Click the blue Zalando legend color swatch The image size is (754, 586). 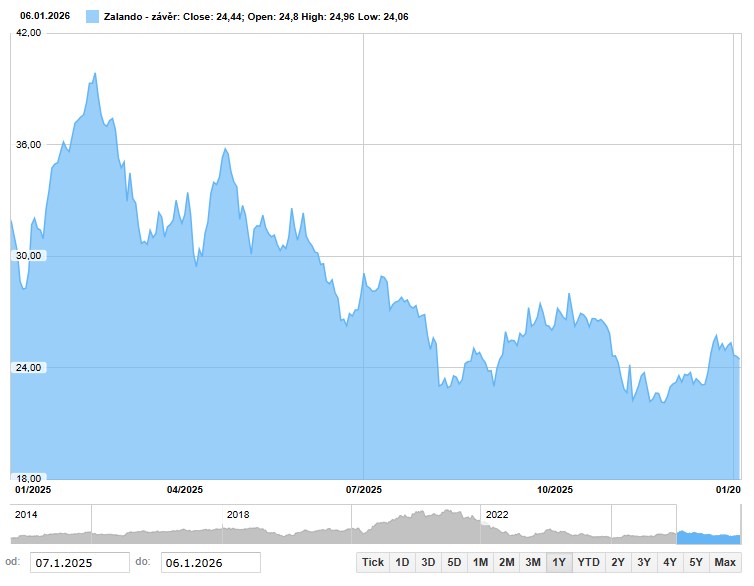[x=92, y=17]
